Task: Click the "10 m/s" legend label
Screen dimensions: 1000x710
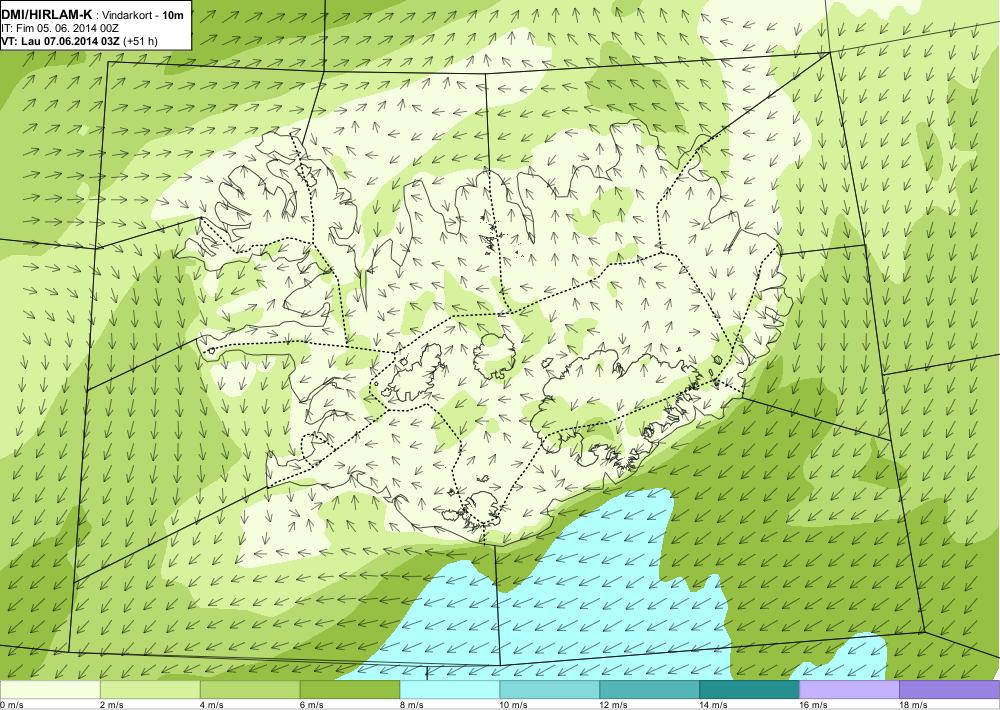Action: coord(514,705)
